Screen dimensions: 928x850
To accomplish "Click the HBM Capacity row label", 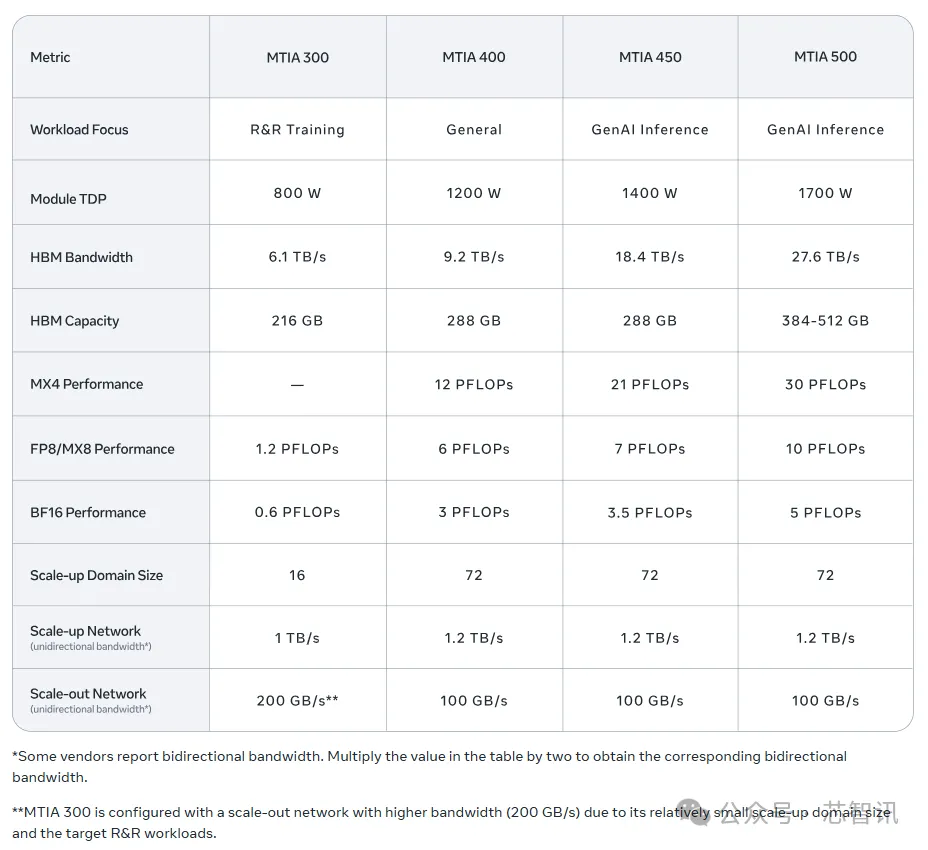I will [x=74, y=321].
